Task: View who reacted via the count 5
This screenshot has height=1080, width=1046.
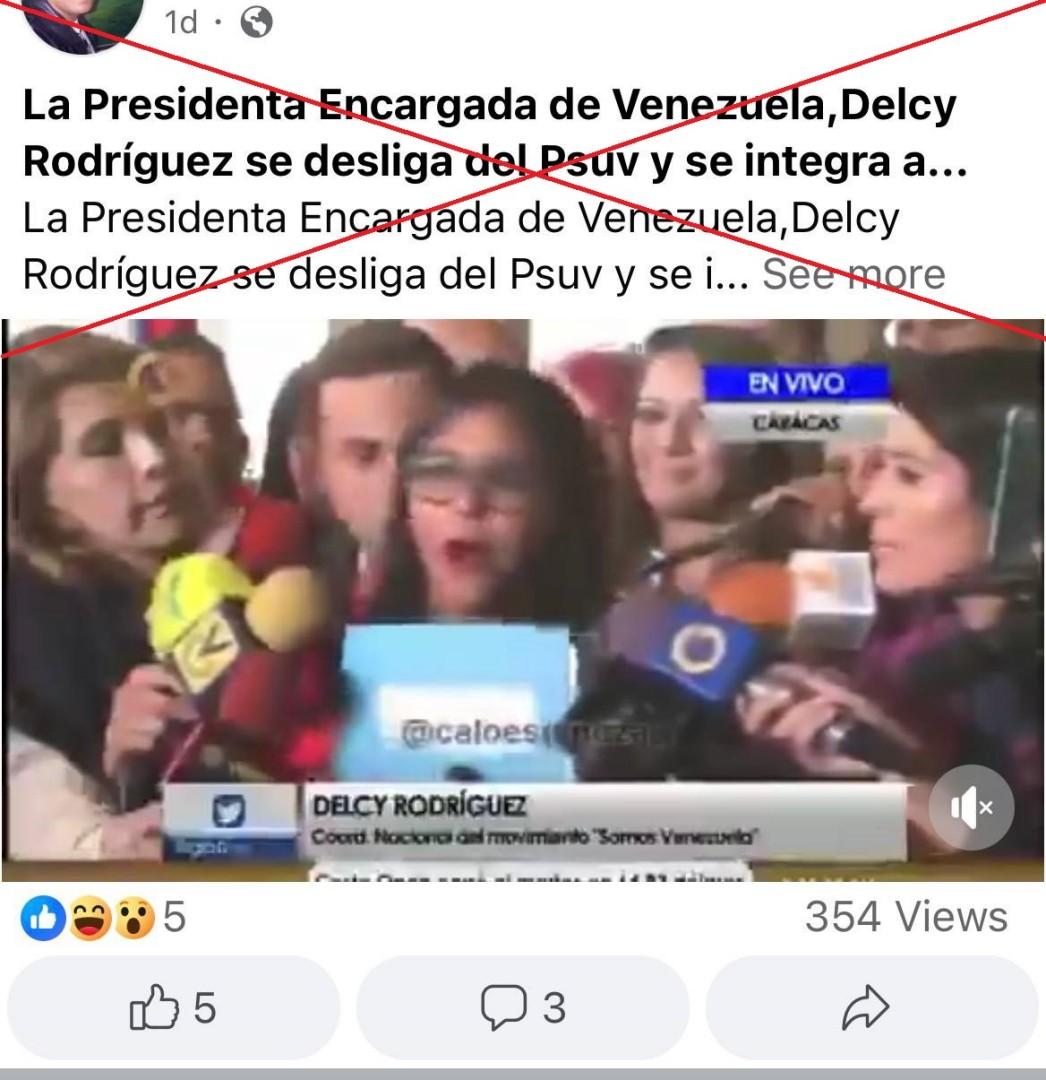Action: coord(174,917)
